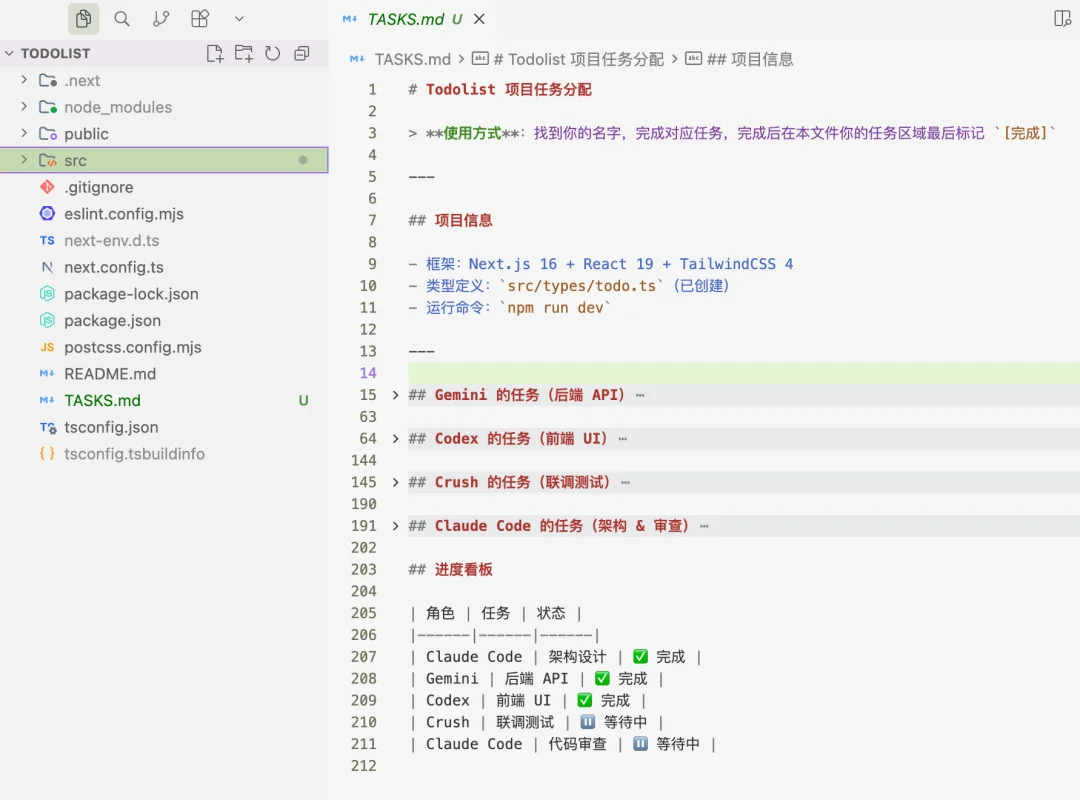The height and width of the screenshot is (800, 1080).
Task: Create a new folder in the explorer
Action: pos(243,53)
